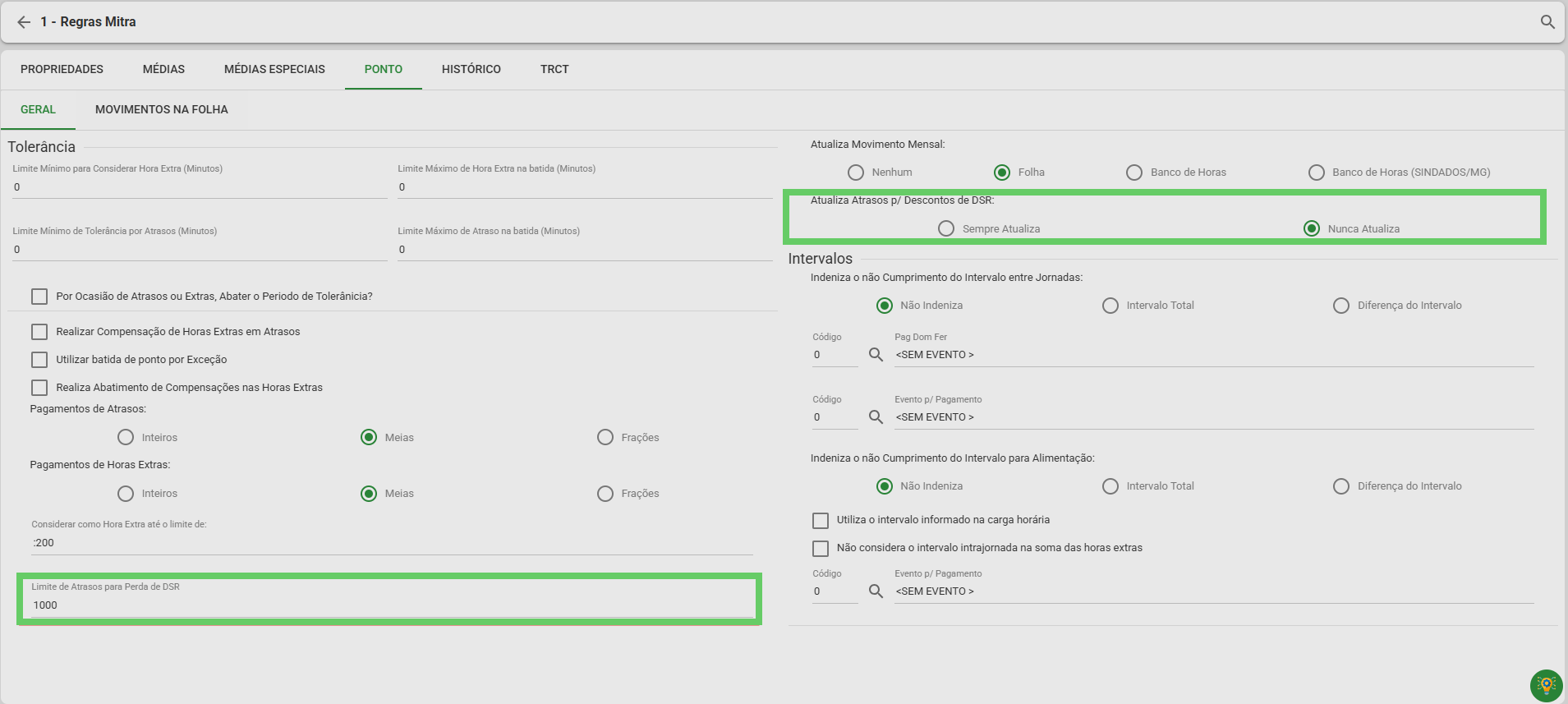
Task: Select Intervalo Total for Intervalo para Alimentação
Action: pyautogui.click(x=1110, y=486)
